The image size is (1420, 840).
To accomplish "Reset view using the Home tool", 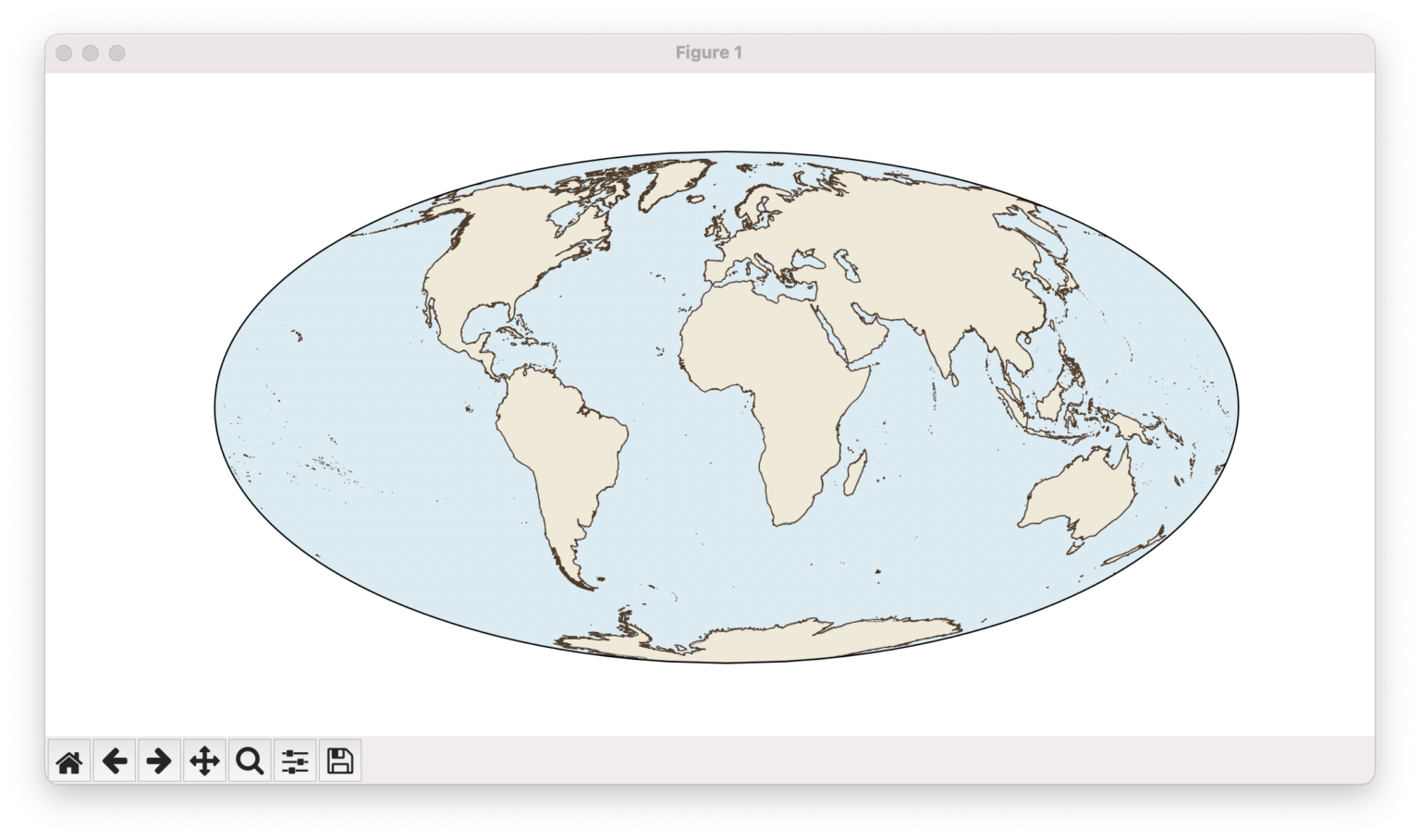I will pos(70,761).
